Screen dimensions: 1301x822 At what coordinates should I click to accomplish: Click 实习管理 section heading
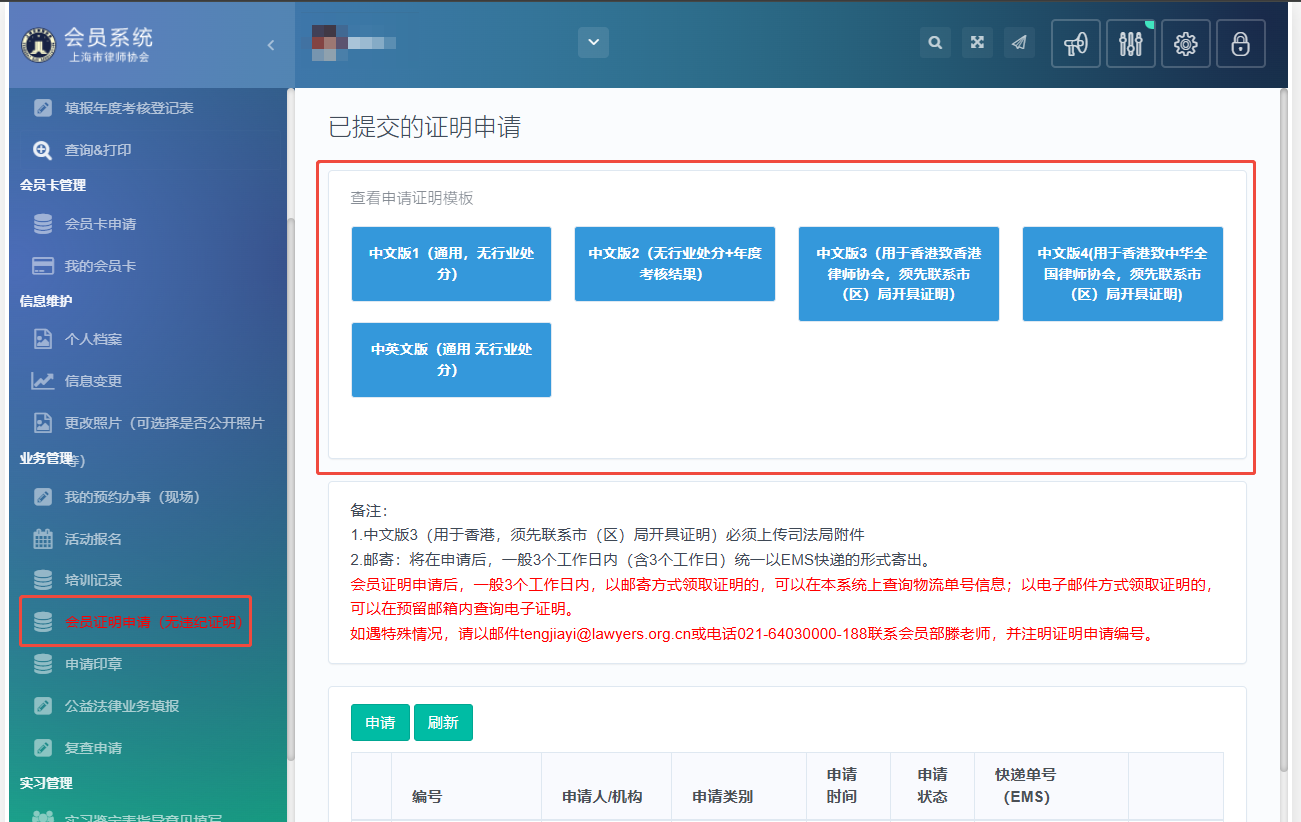46,783
